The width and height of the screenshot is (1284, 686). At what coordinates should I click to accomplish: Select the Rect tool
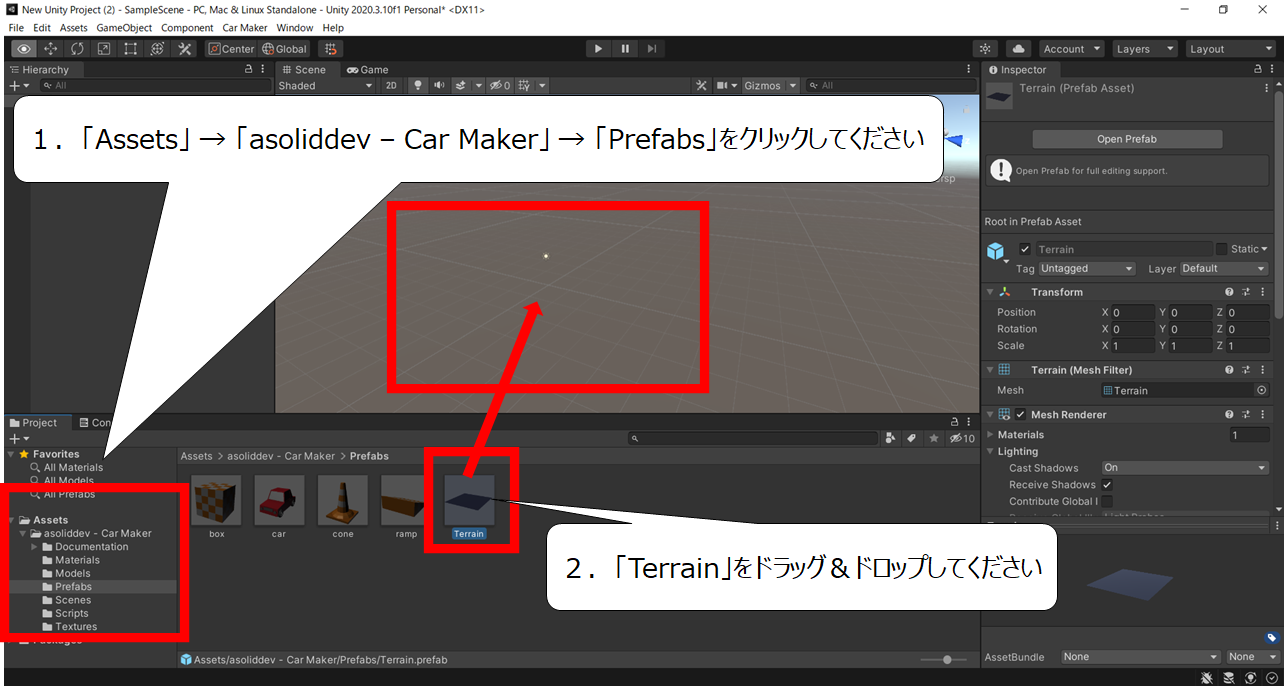pyautogui.click(x=131, y=49)
